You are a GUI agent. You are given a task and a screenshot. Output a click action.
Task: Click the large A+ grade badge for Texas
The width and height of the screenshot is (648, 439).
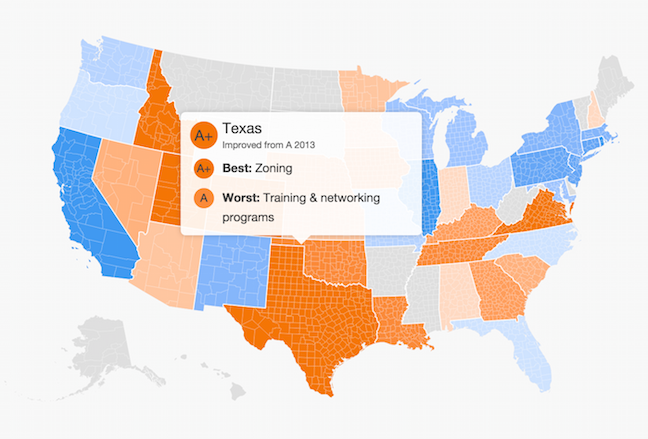204,135
